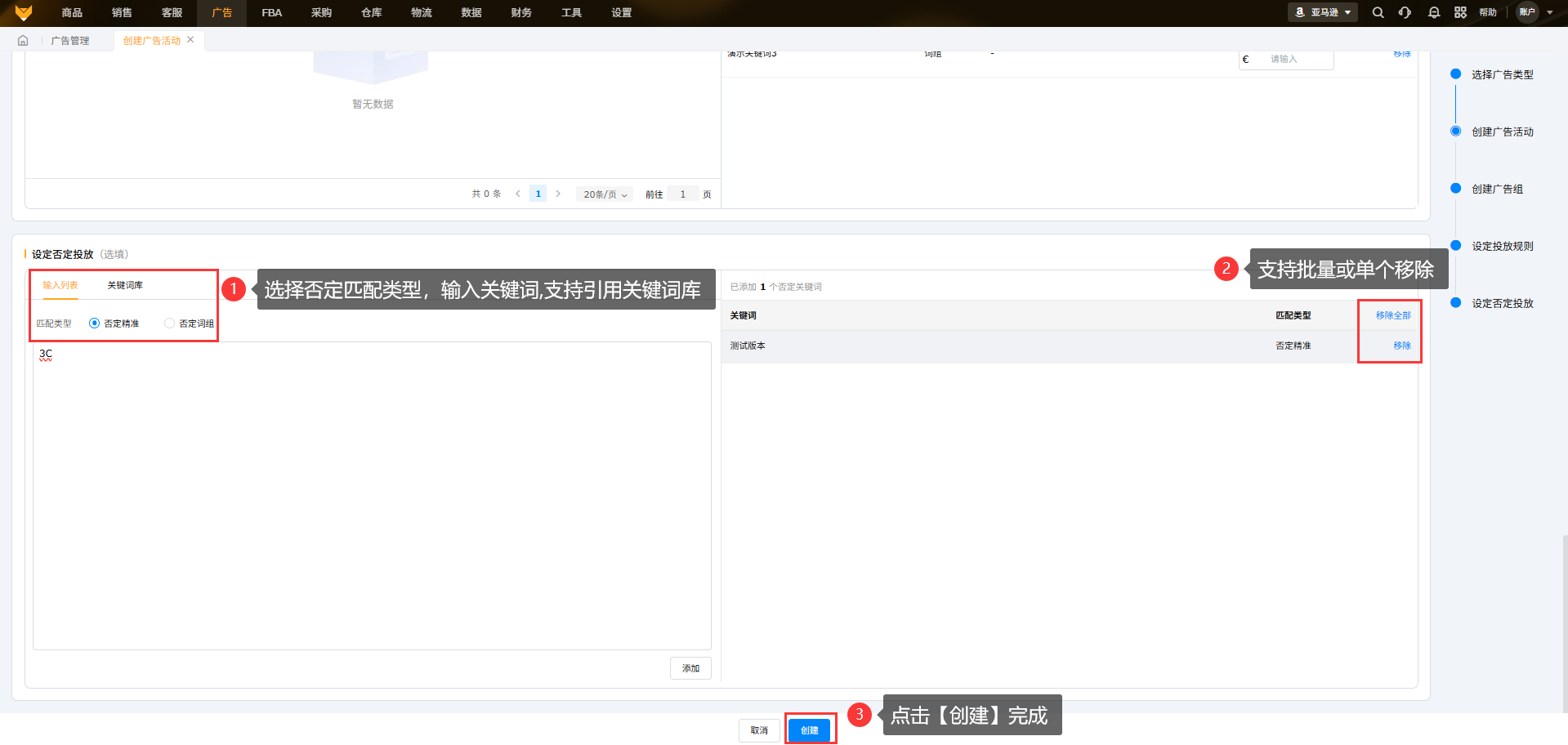This screenshot has width=1568, height=745.
Task: Click the 取消 button
Action: click(x=759, y=730)
